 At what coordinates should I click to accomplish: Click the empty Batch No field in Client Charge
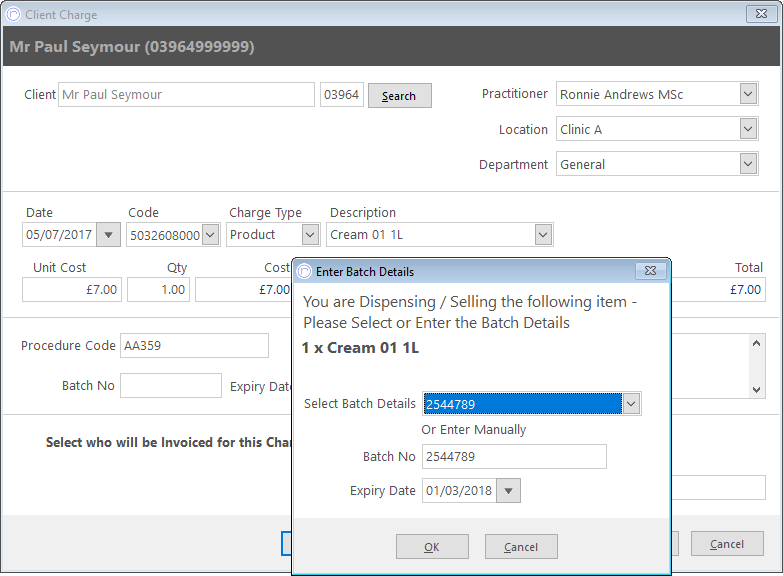click(171, 386)
